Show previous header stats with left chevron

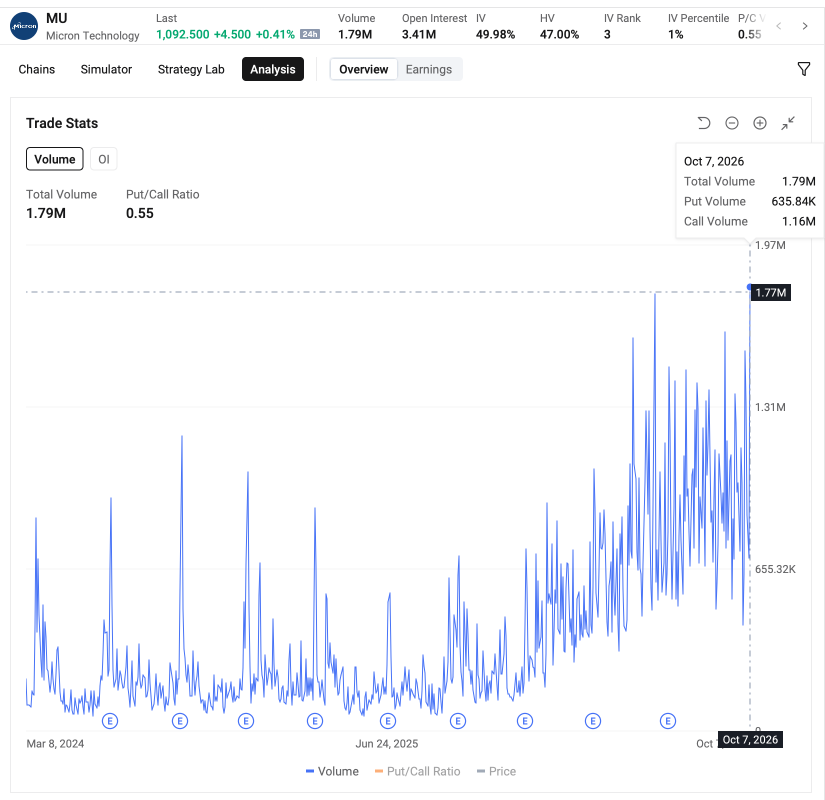click(779, 26)
